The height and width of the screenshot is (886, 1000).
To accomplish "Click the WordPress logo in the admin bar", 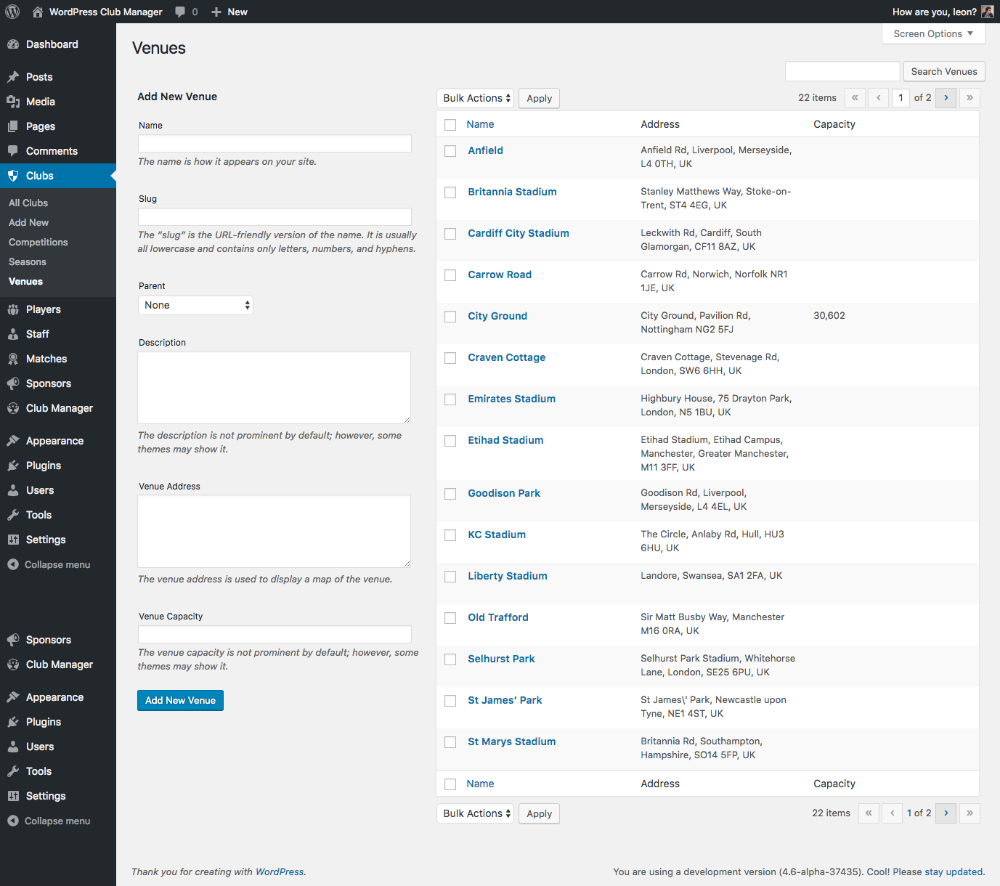I will [12, 11].
